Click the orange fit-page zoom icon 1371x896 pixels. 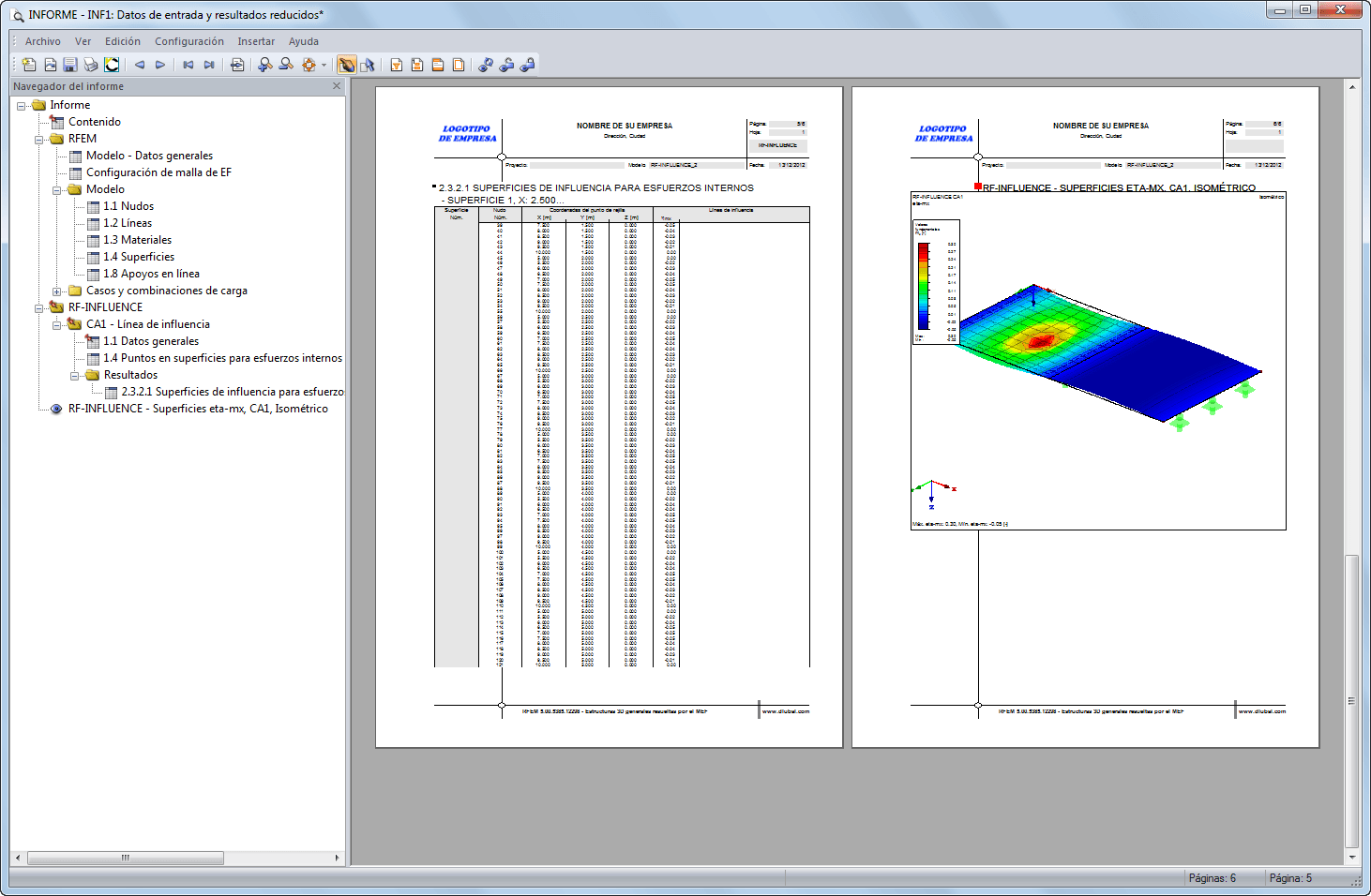click(309, 65)
